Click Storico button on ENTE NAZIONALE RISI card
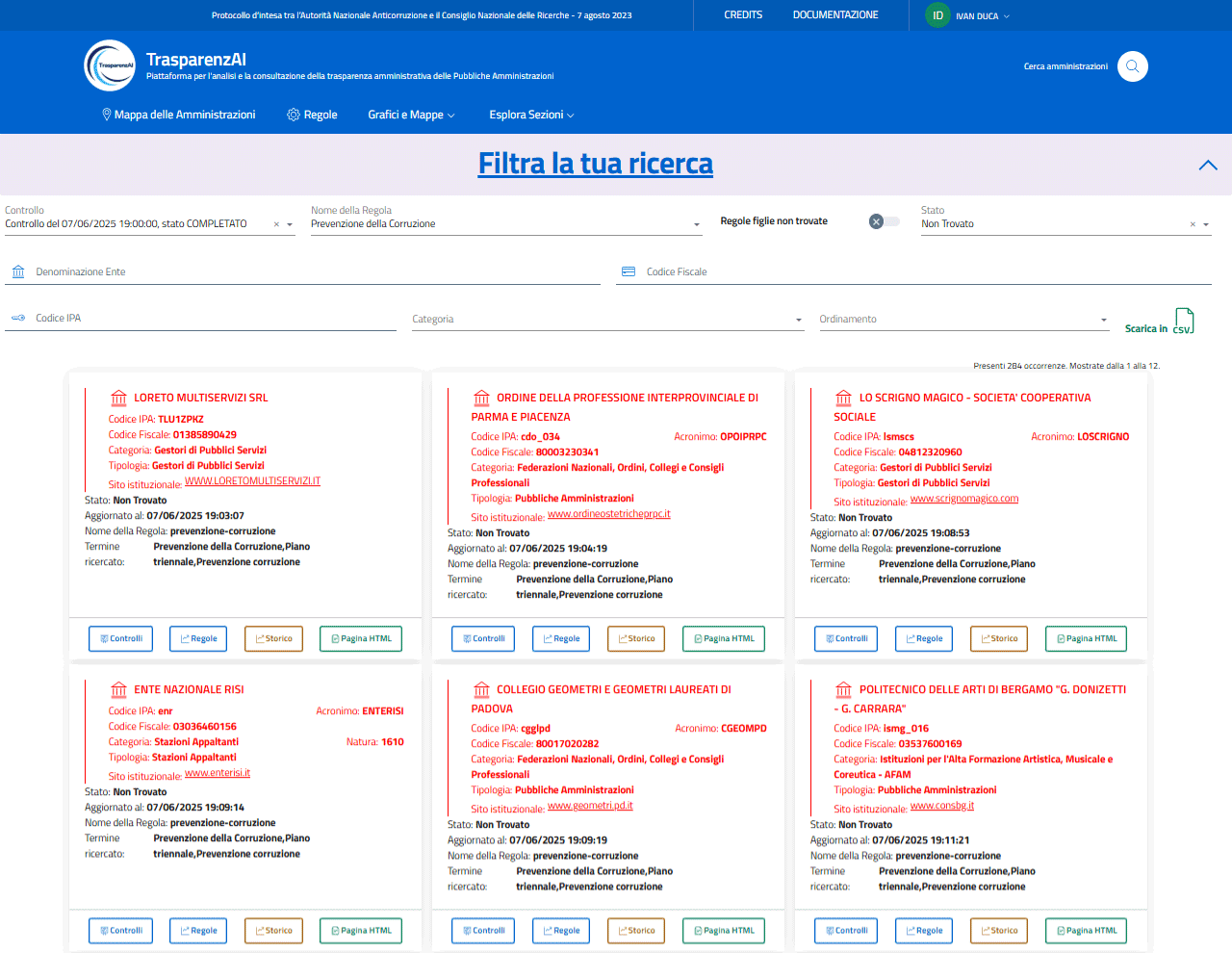This screenshot has height=953, width=1232. coord(273,931)
